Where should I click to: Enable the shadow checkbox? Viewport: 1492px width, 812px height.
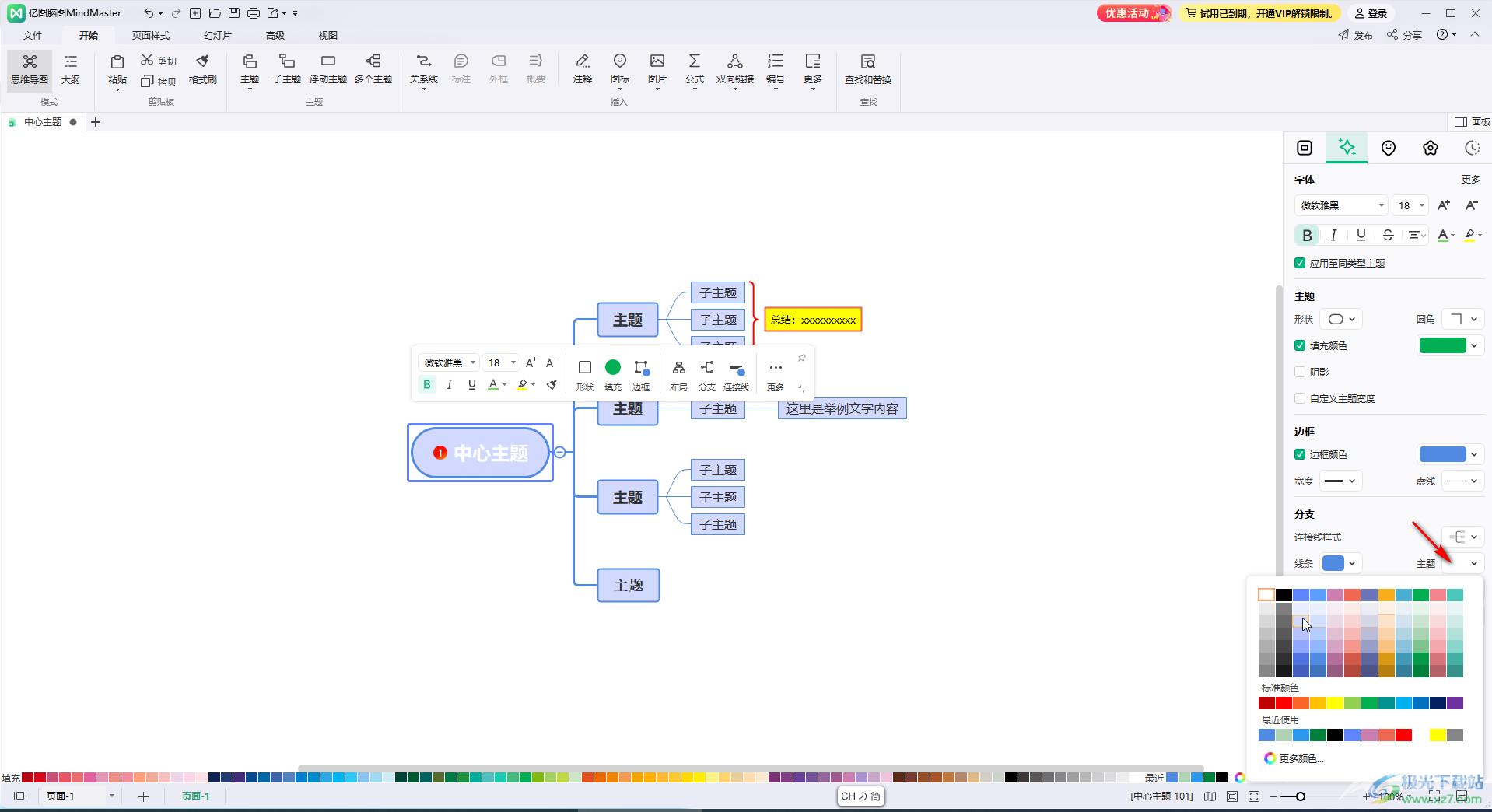pyautogui.click(x=1300, y=372)
